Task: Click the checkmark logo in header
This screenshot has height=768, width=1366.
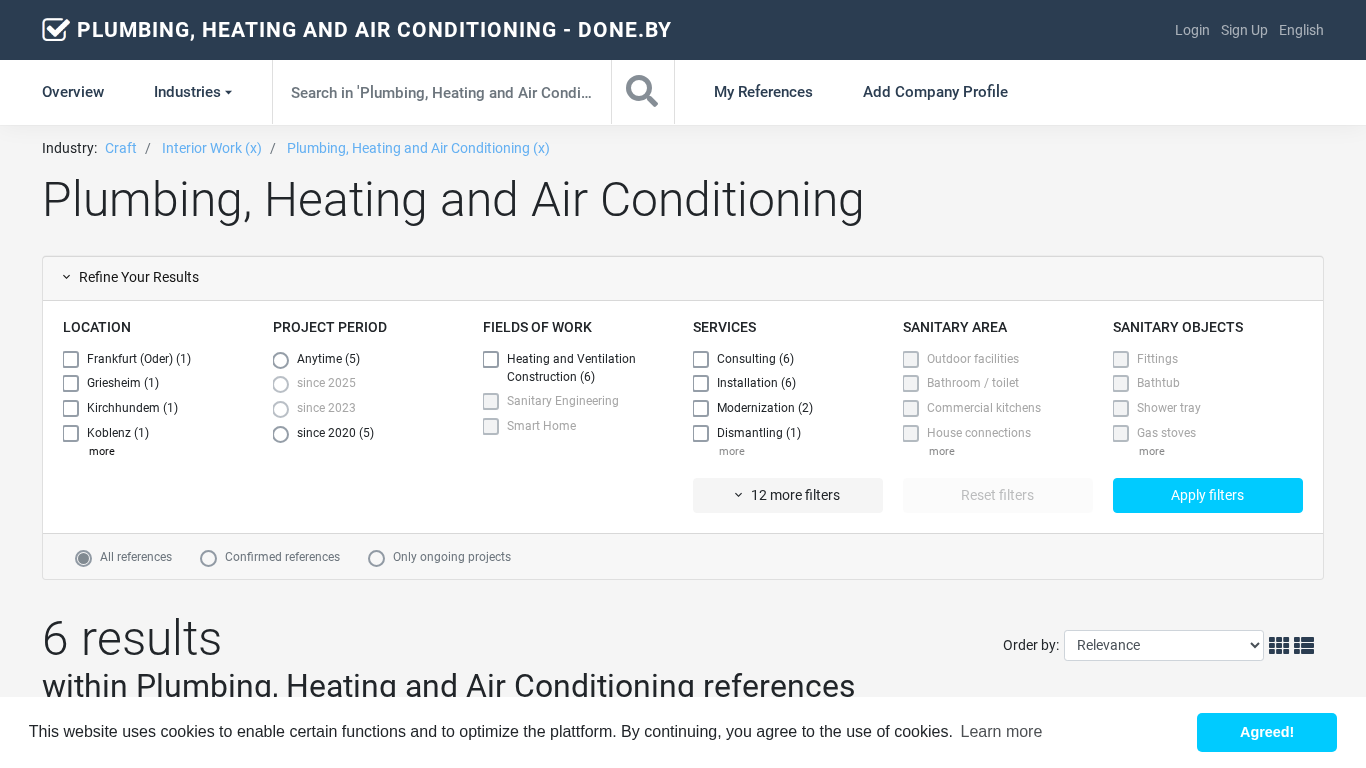Action: click(x=56, y=30)
